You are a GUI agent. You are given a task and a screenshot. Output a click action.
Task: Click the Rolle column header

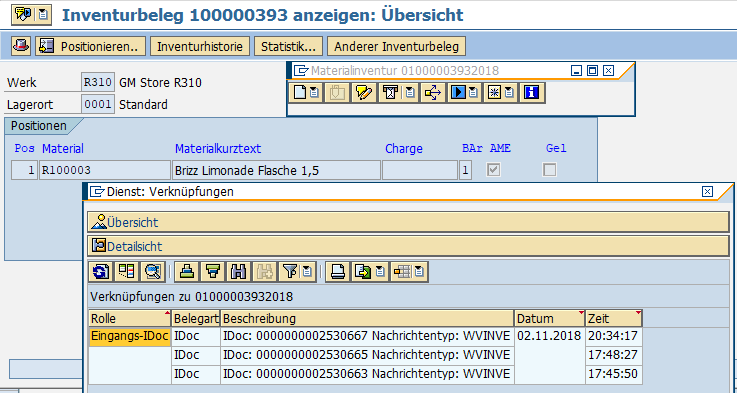[x=129, y=318]
